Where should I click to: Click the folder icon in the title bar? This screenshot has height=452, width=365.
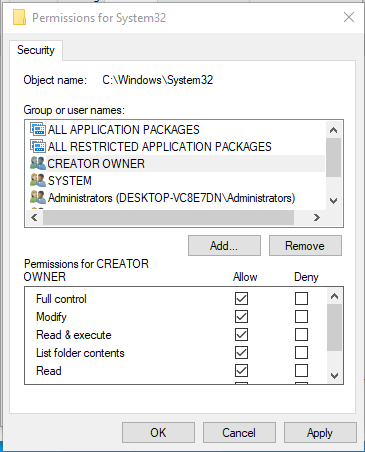[x=19, y=17]
